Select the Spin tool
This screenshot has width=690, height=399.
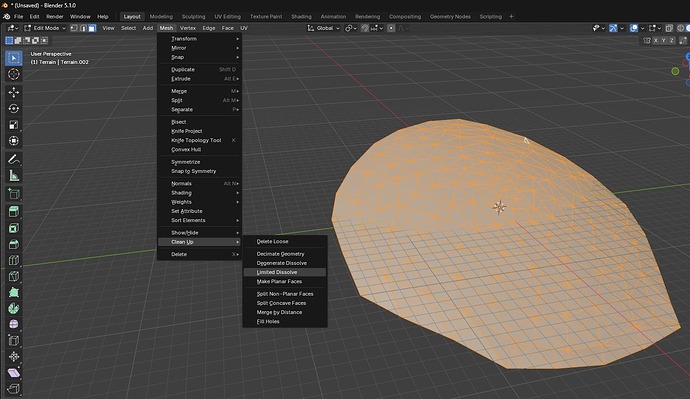(x=14, y=308)
